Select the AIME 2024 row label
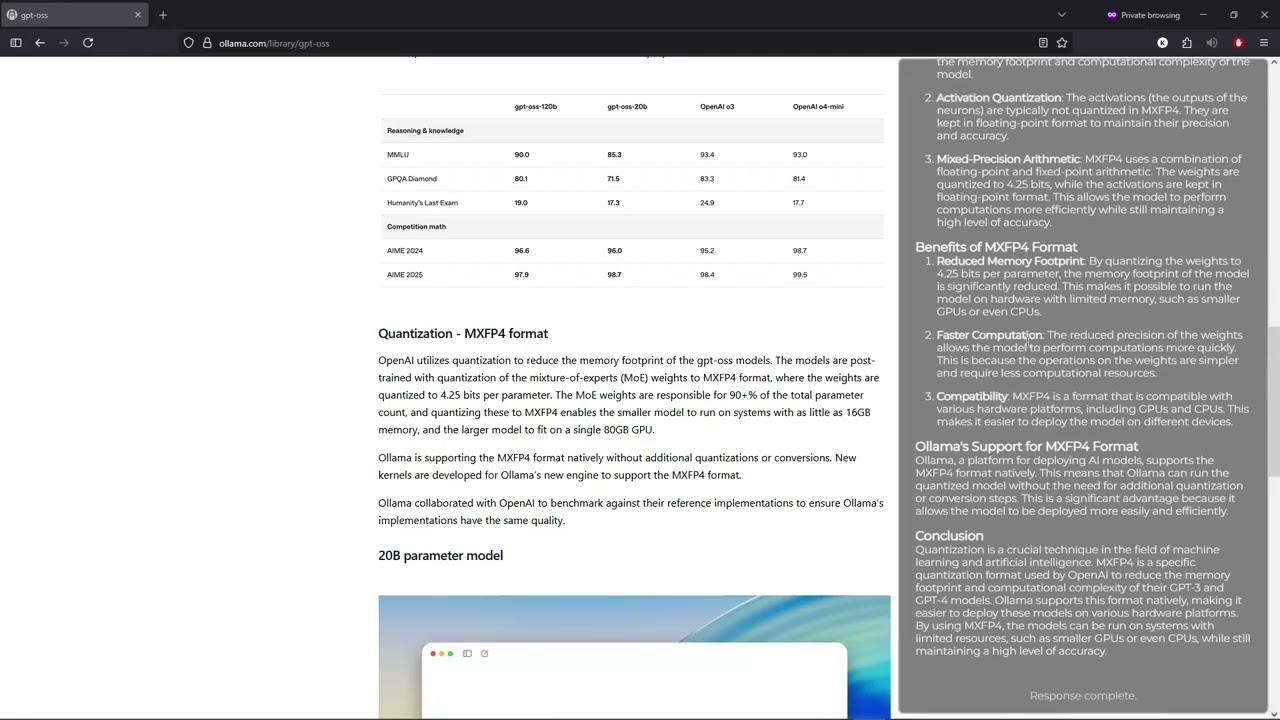The height and width of the screenshot is (720, 1280). click(405, 251)
